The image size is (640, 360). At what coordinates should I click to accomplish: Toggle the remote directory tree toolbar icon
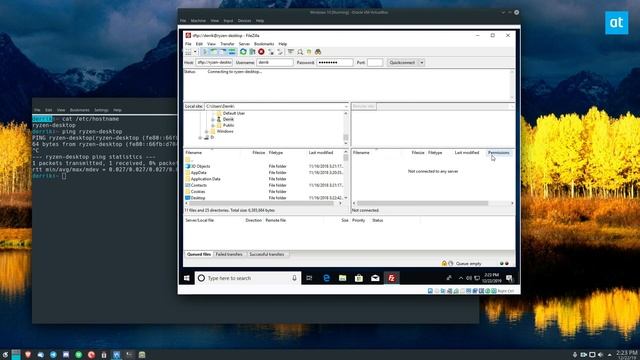pyautogui.click(x=223, y=52)
